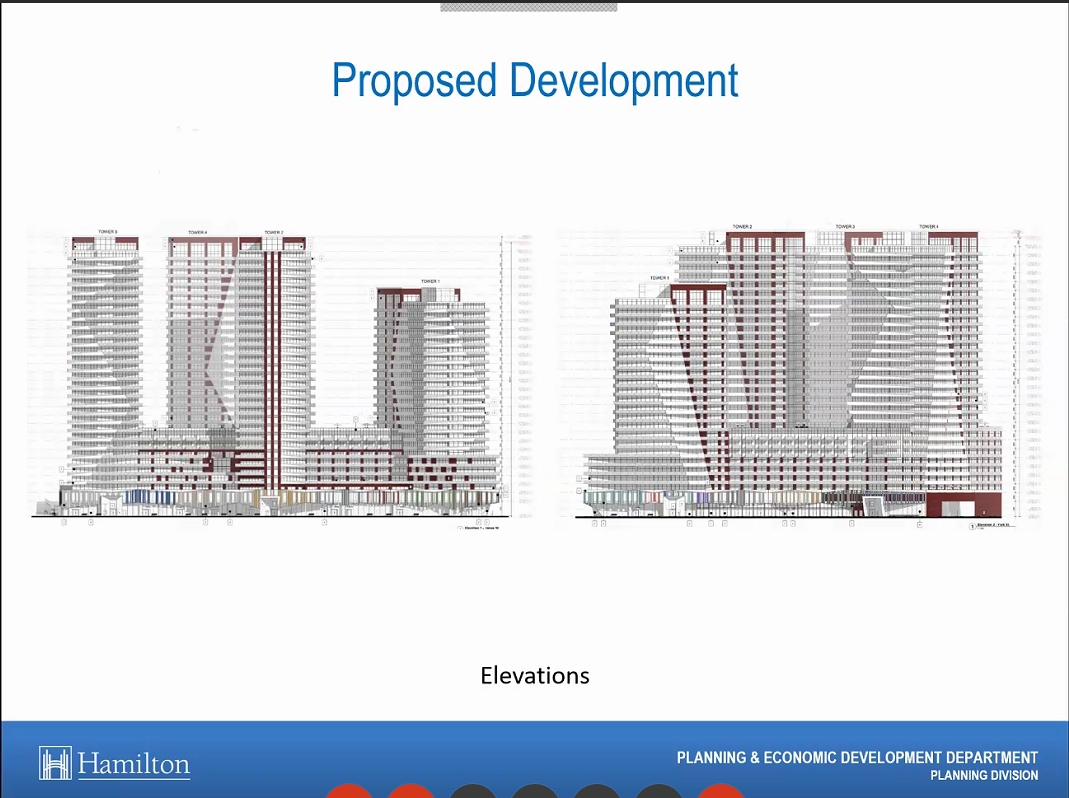Click the Hamilton wordmark in footer
The image size is (1069, 798).
[x=133, y=766]
